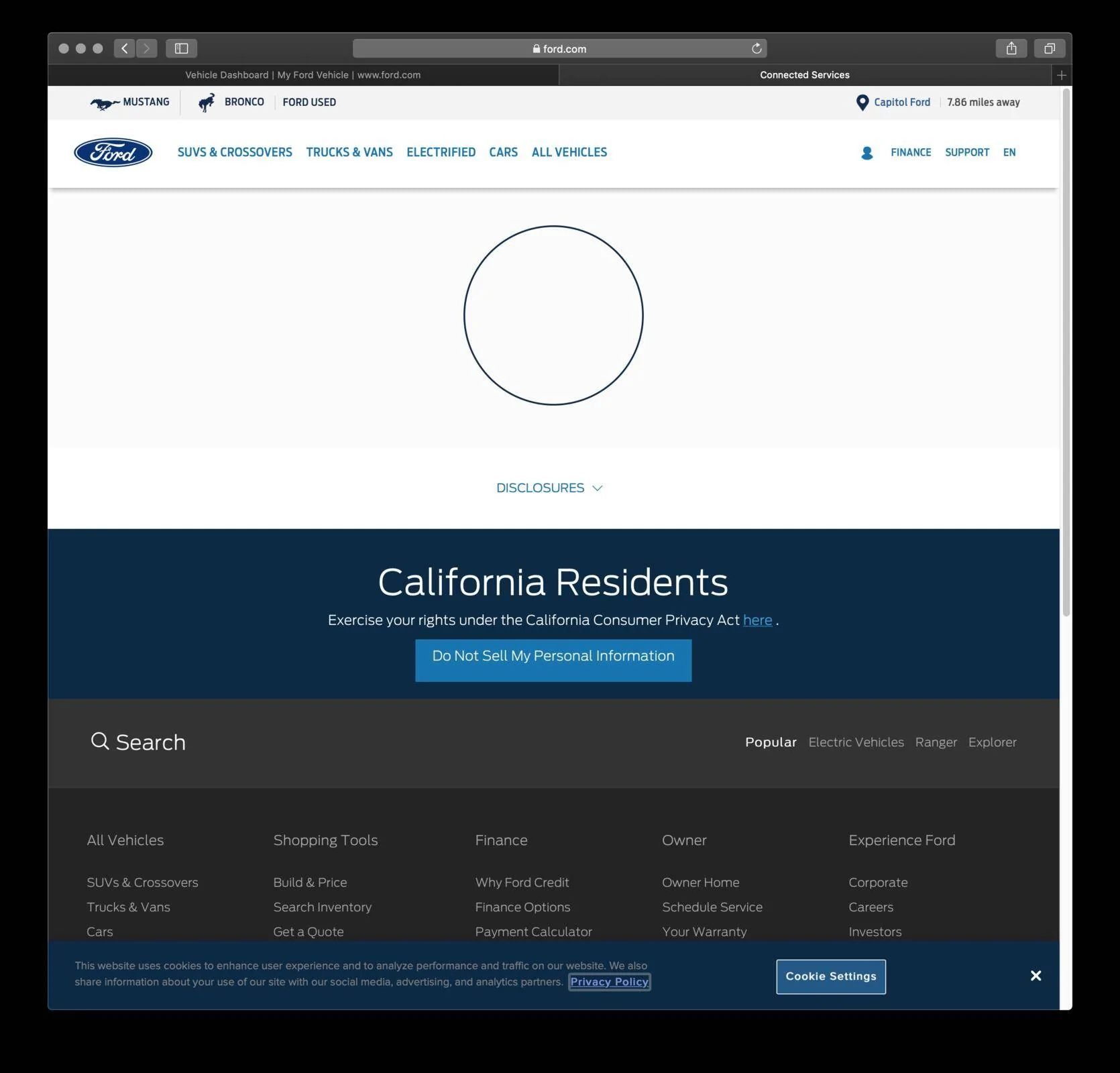The height and width of the screenshot is (1073, 1120).
Task: Open Your Warranty link
Action: point(704,932)
